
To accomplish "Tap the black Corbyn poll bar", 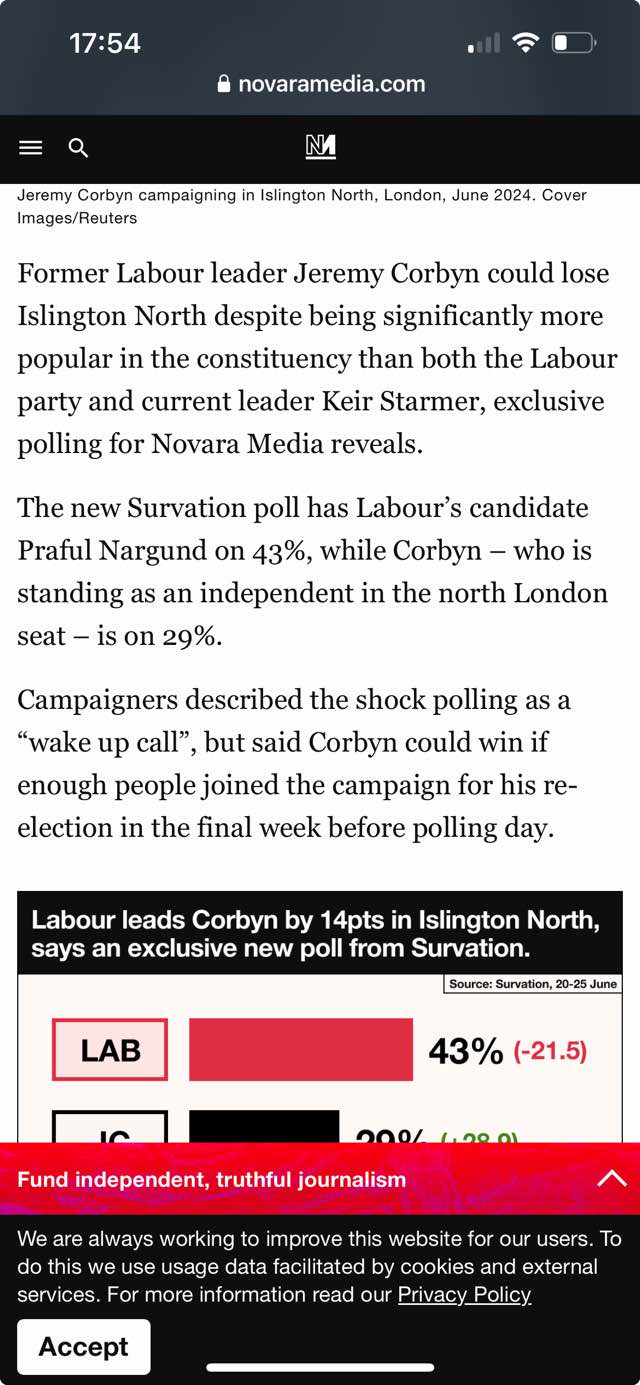I will pos(264,1127).
